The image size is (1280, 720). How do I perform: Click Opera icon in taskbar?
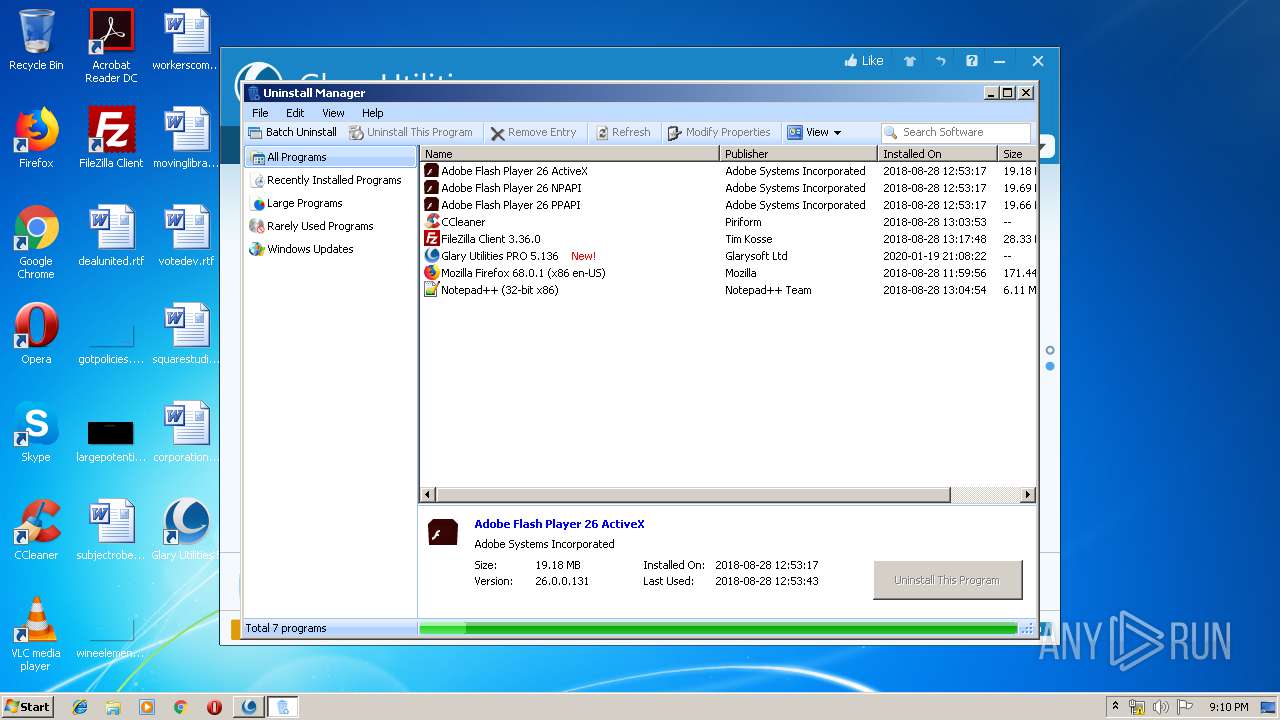tap(214, 707)
